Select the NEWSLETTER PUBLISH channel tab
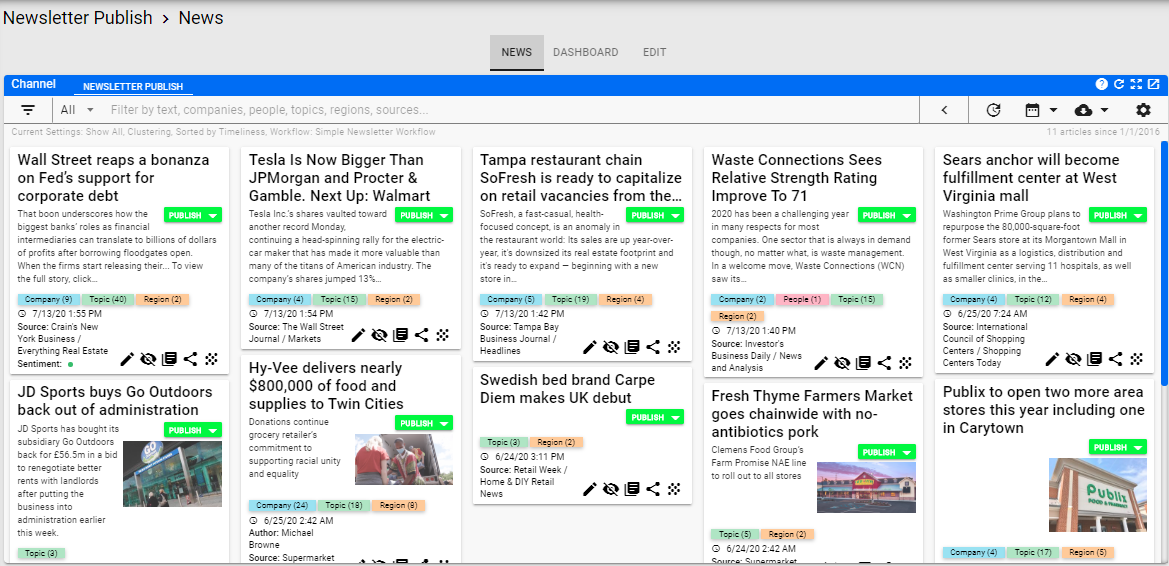The width and height of the screenshot is (1169, 566). 133,87
